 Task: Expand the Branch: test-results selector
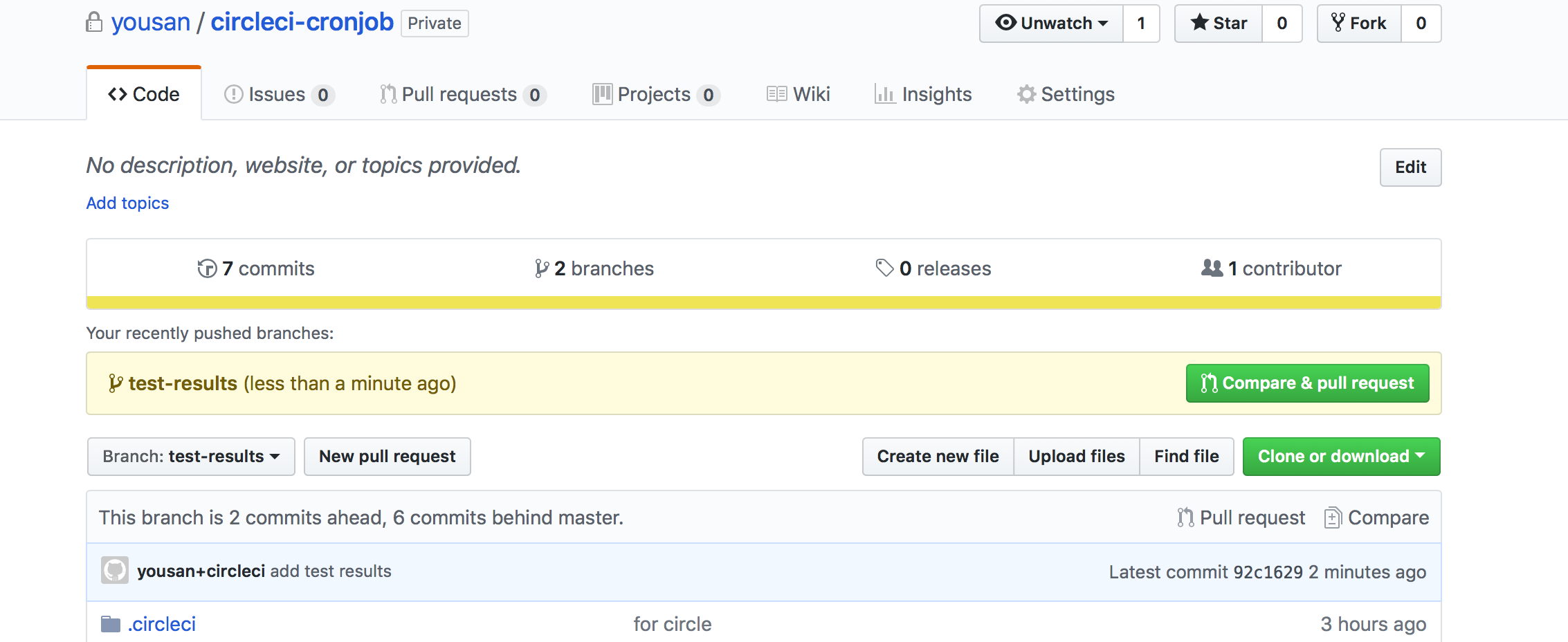coord(191,457)
